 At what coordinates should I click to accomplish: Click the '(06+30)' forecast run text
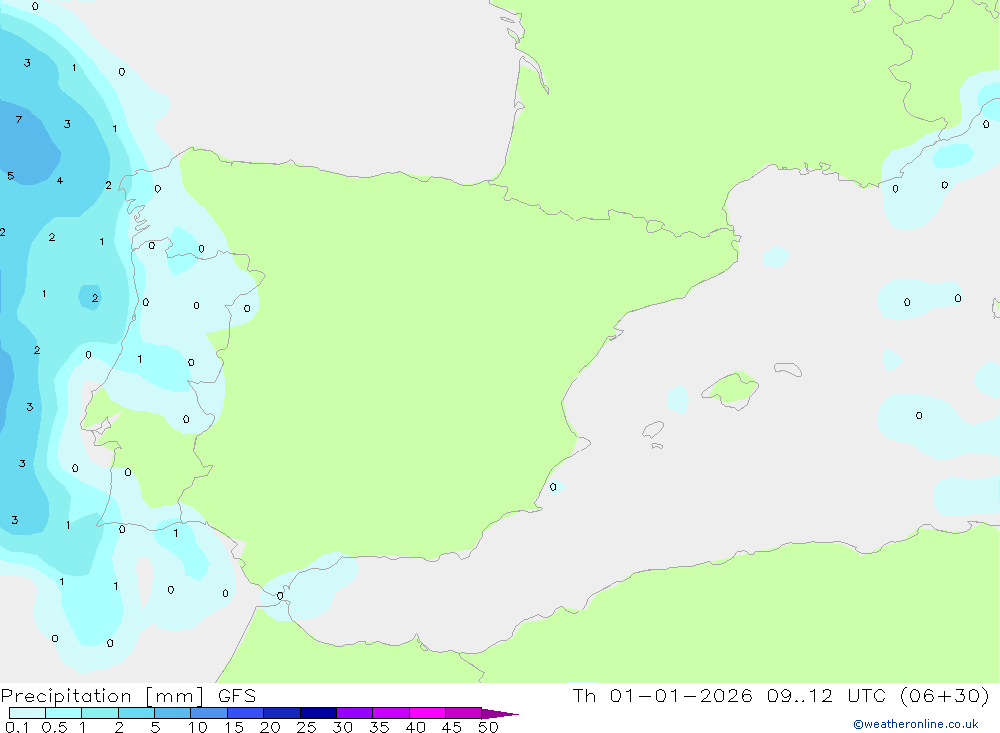[x=945, y=695]
